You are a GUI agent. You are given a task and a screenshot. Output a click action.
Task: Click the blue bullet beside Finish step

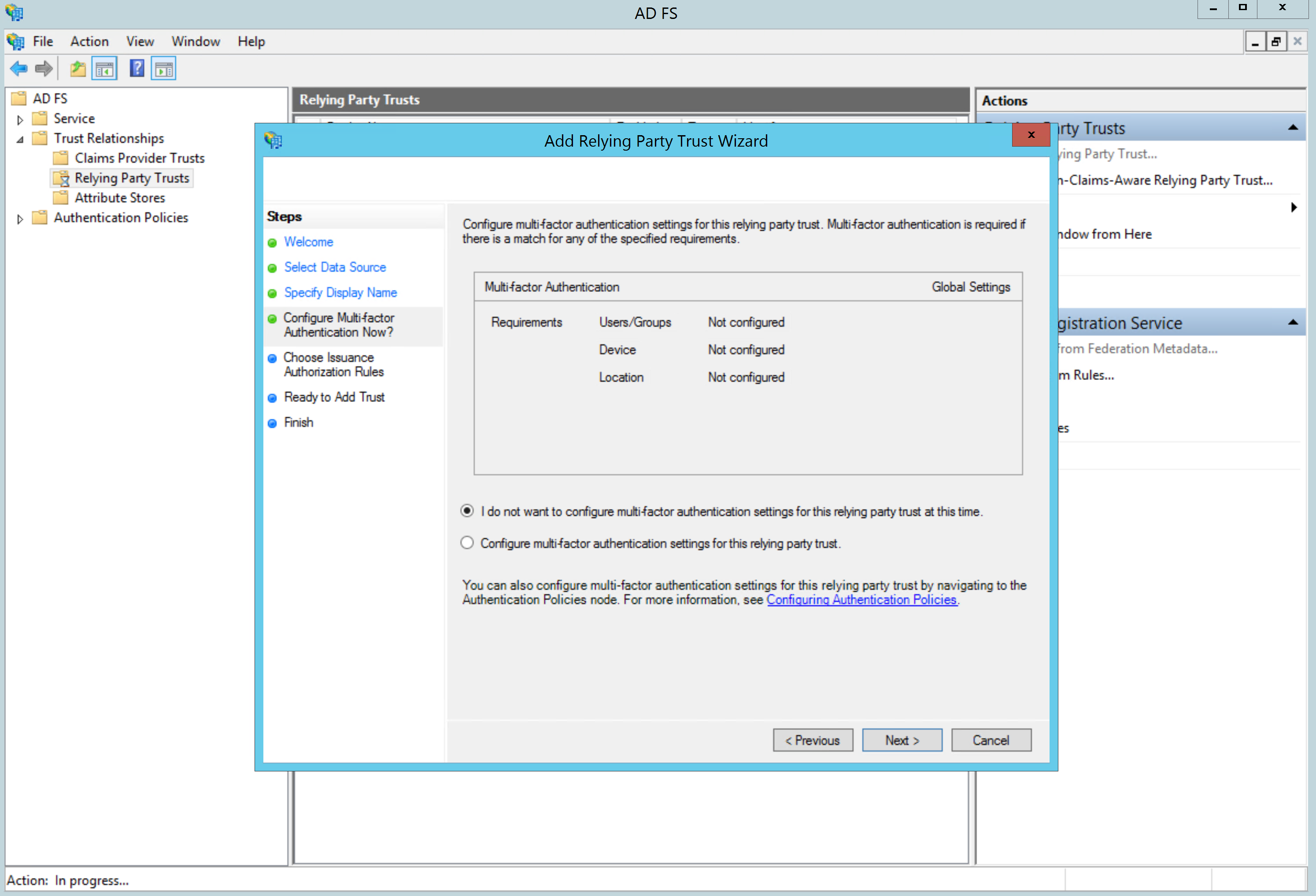pyautogui.click(x=272, y=424)
